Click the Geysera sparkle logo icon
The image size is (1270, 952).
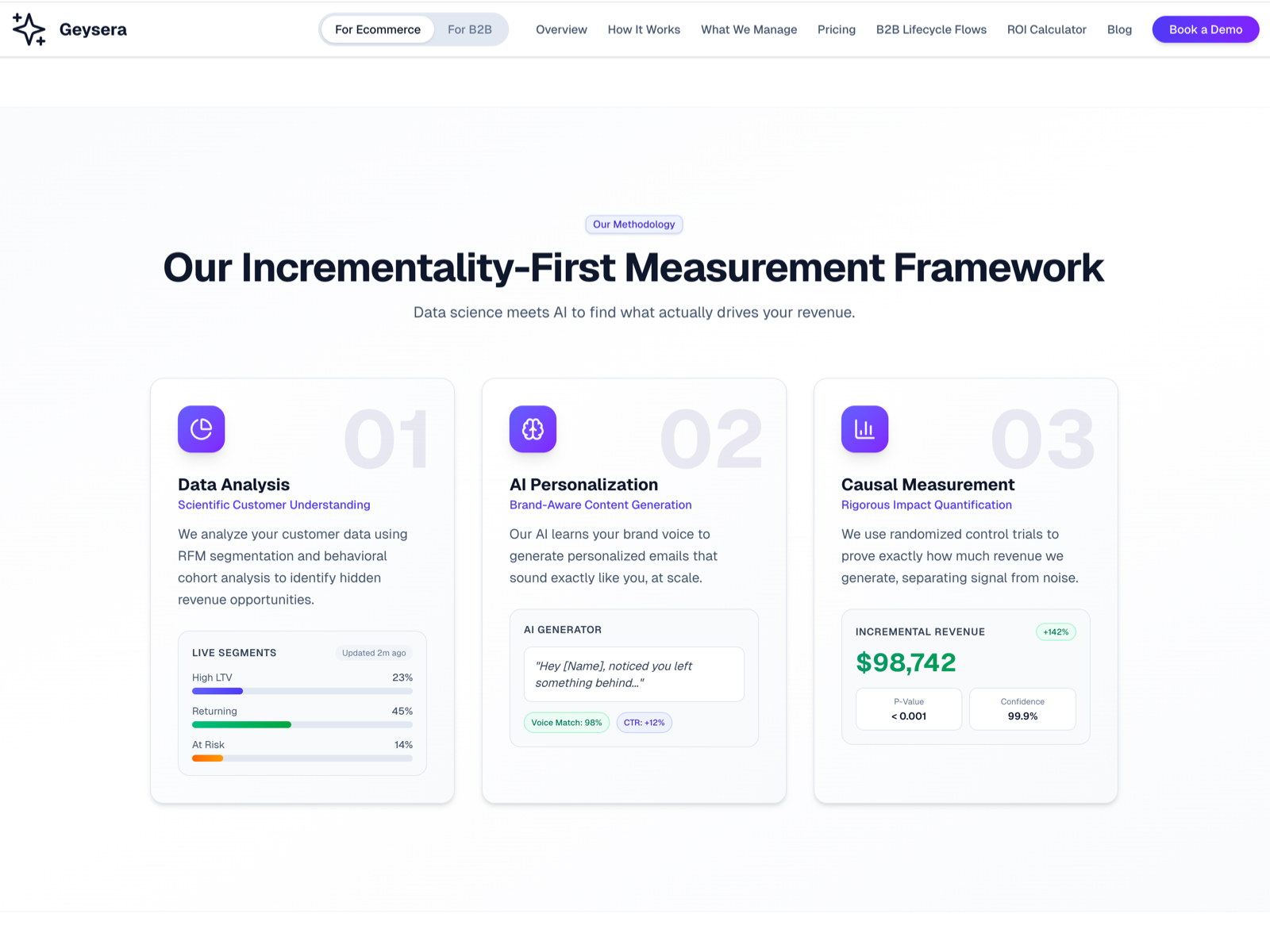tap(29, 29)
